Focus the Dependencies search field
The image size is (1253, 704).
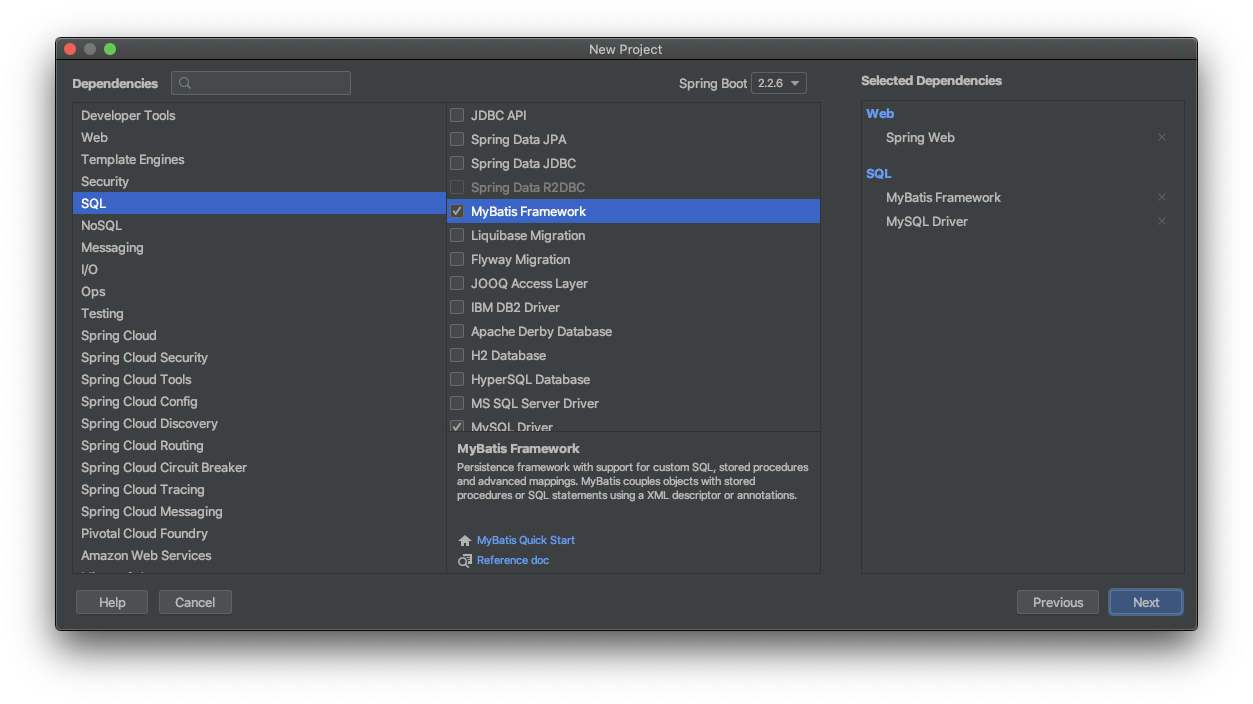261,83
